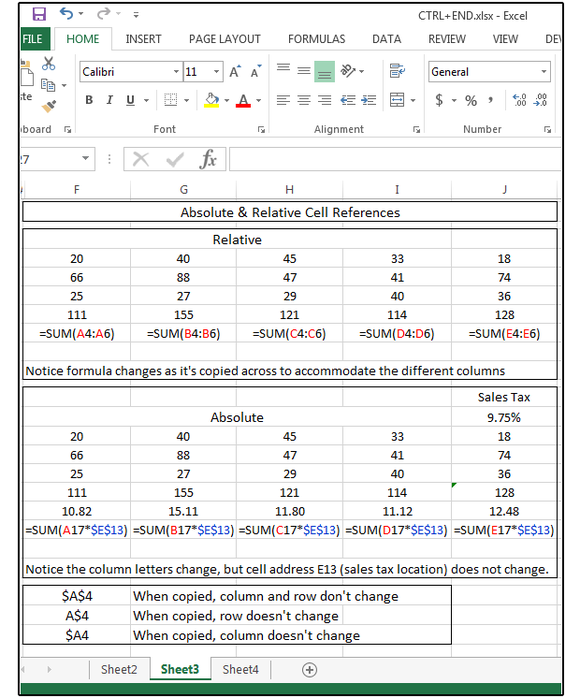Click the Redo arrow icon
This screenshot has height=698, width=580.
[x=103, y=14]
